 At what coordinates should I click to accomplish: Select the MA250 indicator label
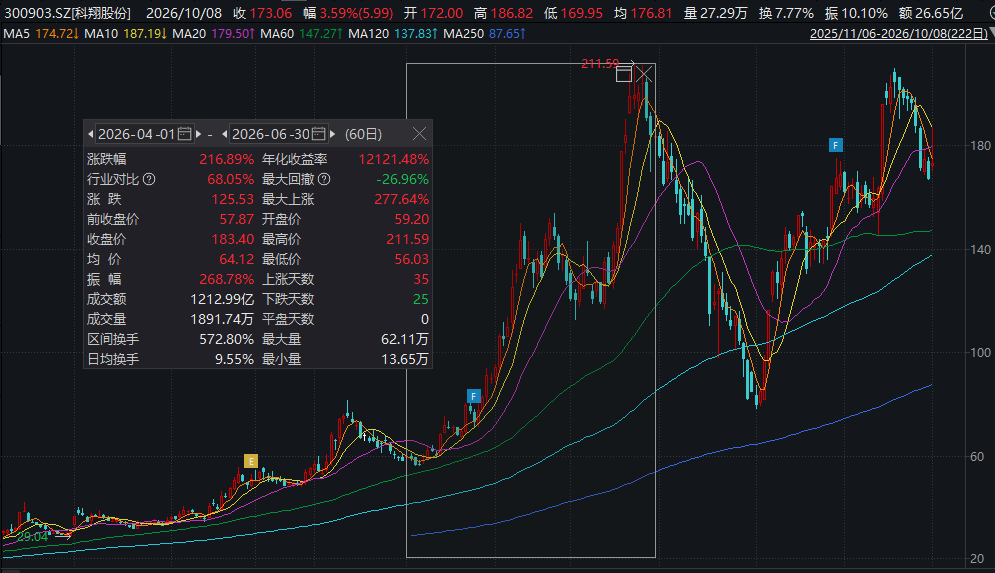(x=463, y=33)
